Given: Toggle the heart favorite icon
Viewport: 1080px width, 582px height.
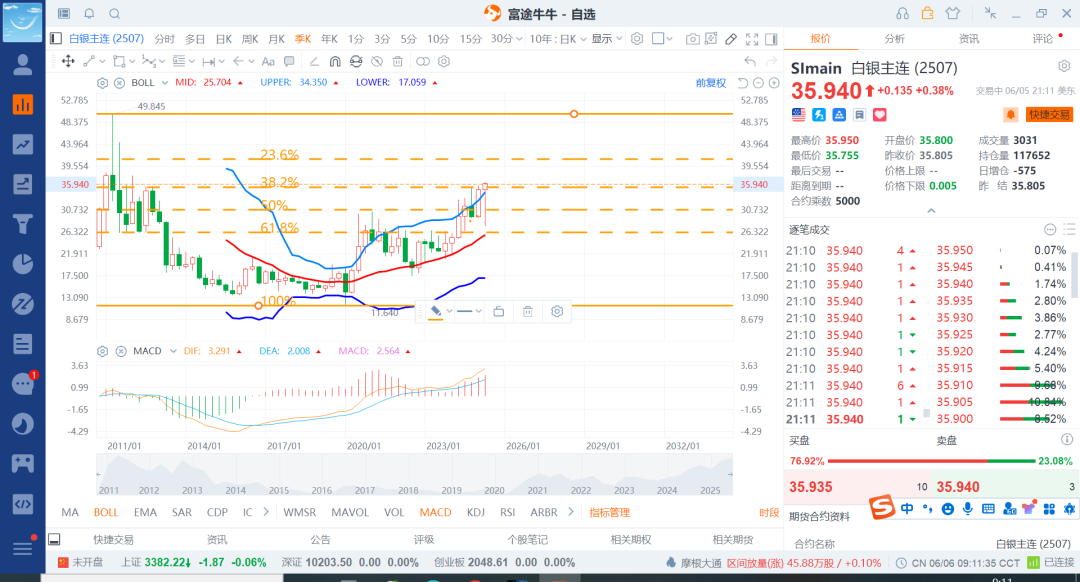Looking at the screenshot, I should [x=880, y=115].
